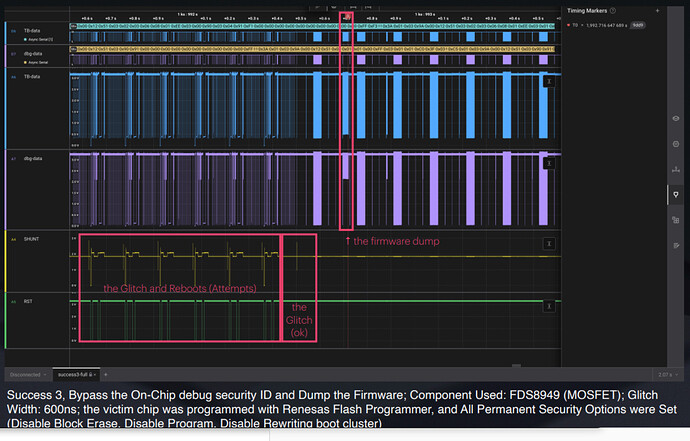
Task: Click the yellow decoded serial data bar for dbg-data
Action: tap(312, 49)
